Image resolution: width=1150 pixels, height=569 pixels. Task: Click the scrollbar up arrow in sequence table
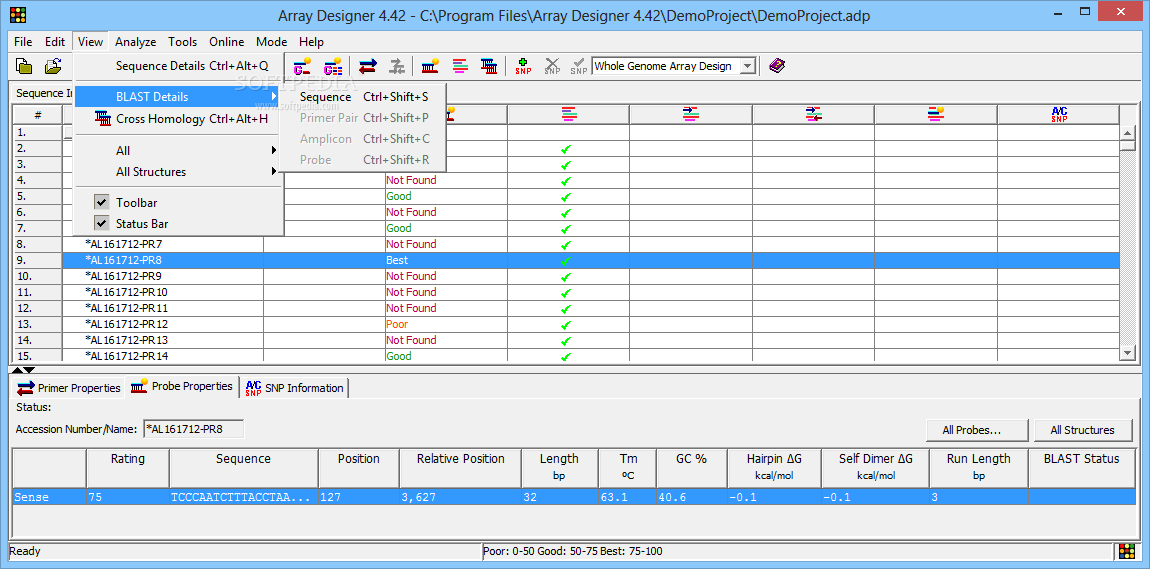(x=1128, y=133)
